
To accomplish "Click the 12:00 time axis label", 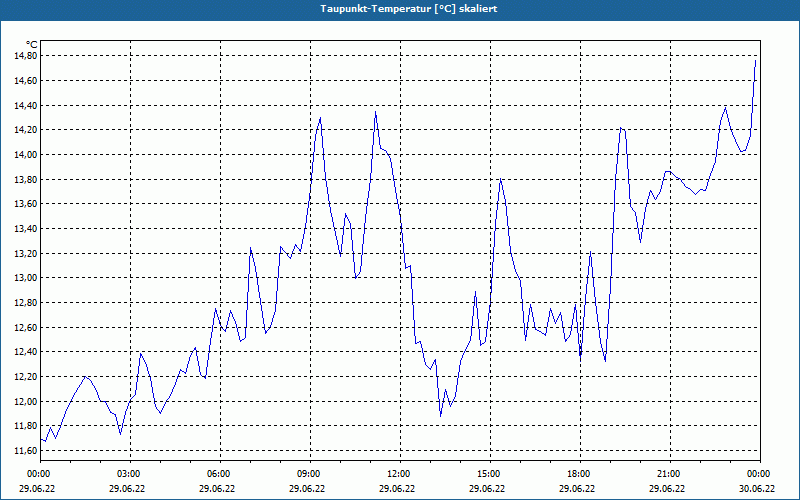I will point(401,474).
